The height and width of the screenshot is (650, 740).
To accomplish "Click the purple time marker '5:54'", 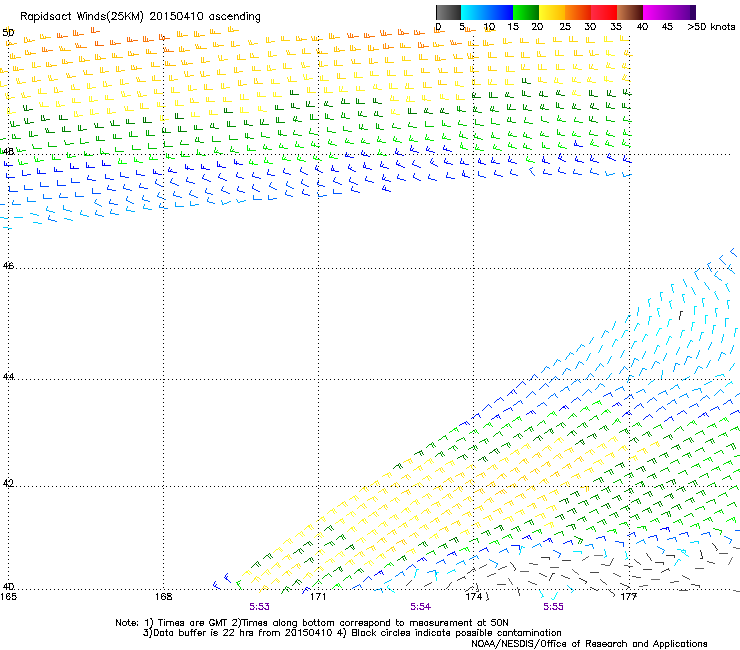I will point(420,607).
